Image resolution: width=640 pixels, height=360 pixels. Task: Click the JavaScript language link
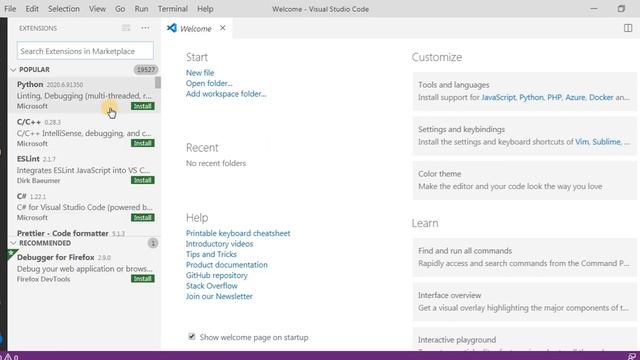[x=498, y=98]
